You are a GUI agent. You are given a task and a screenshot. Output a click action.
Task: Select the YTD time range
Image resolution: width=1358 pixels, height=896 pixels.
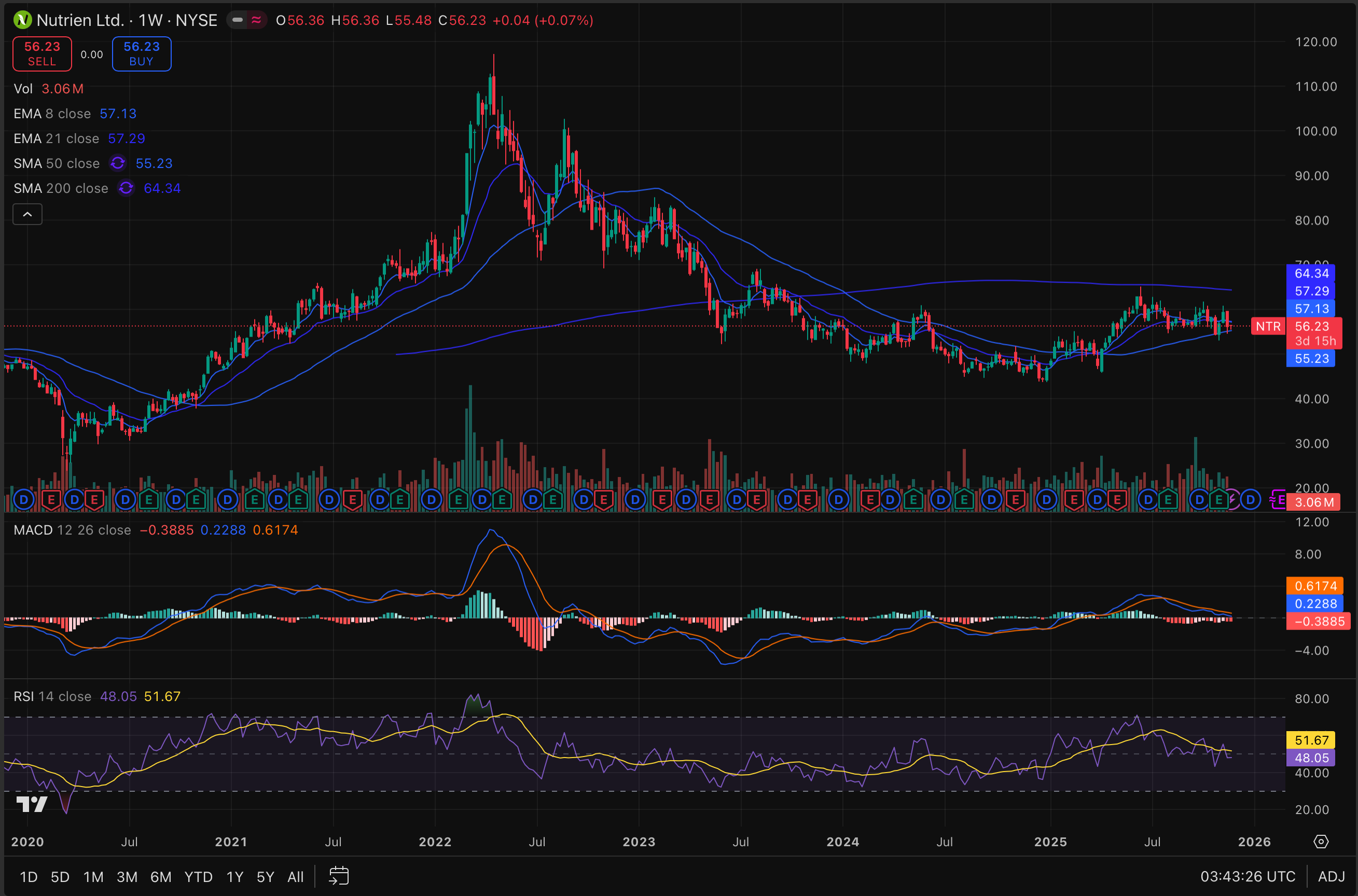tap(198, 877)
